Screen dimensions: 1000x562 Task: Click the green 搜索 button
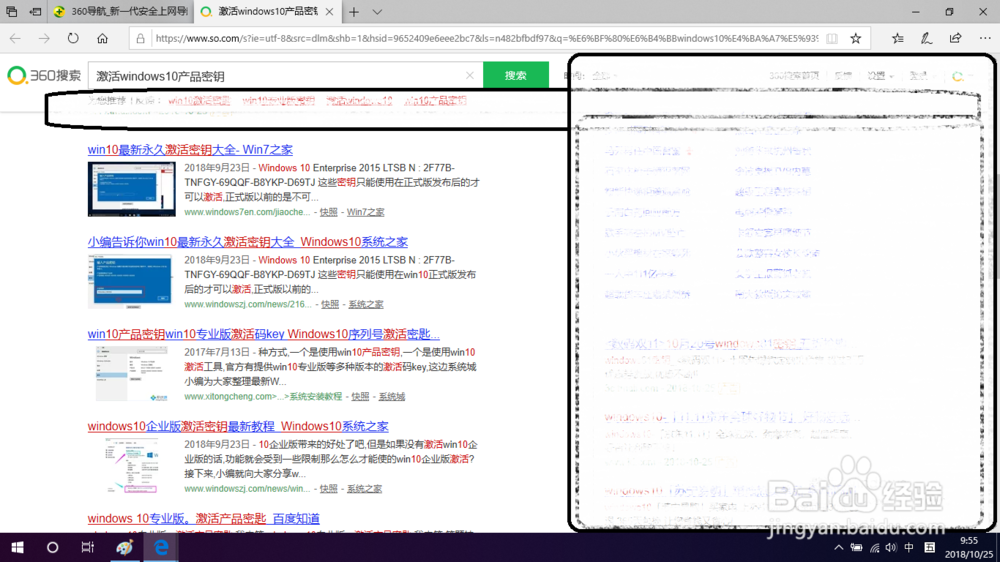(516, 75)
